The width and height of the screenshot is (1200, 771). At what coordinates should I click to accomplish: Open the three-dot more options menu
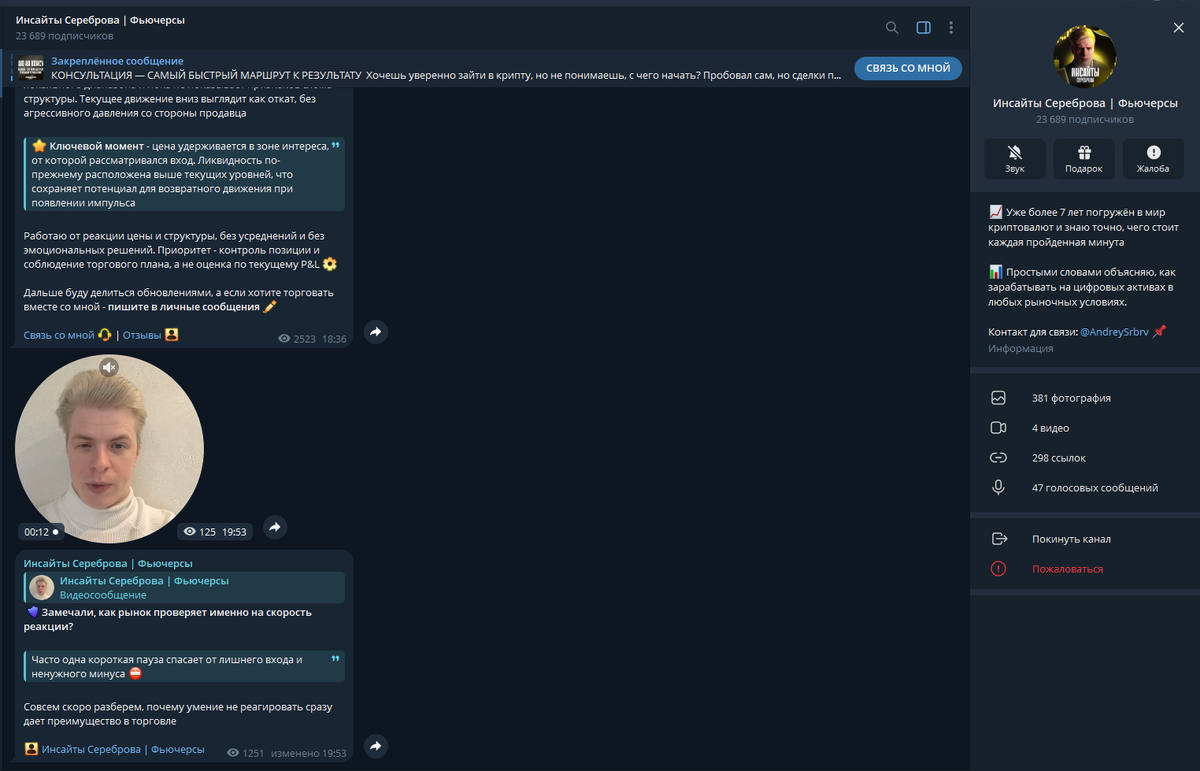[x=951, y=28]
